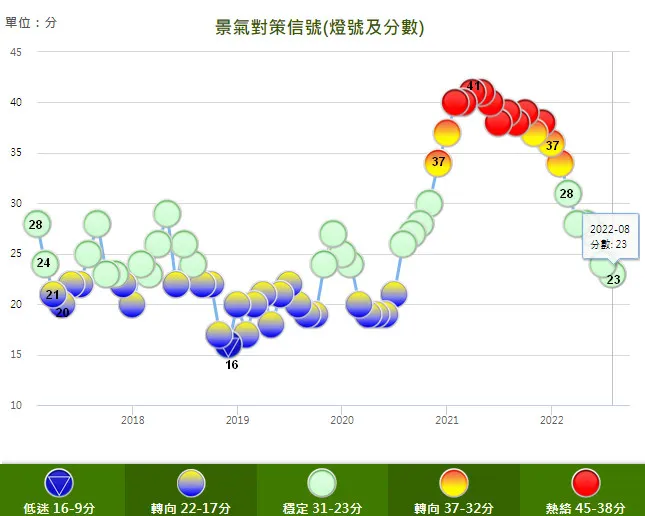The height and width of the screenshot is (516, 645).
Task: Click the 2020 x-axis label
Action: (342, 420)
